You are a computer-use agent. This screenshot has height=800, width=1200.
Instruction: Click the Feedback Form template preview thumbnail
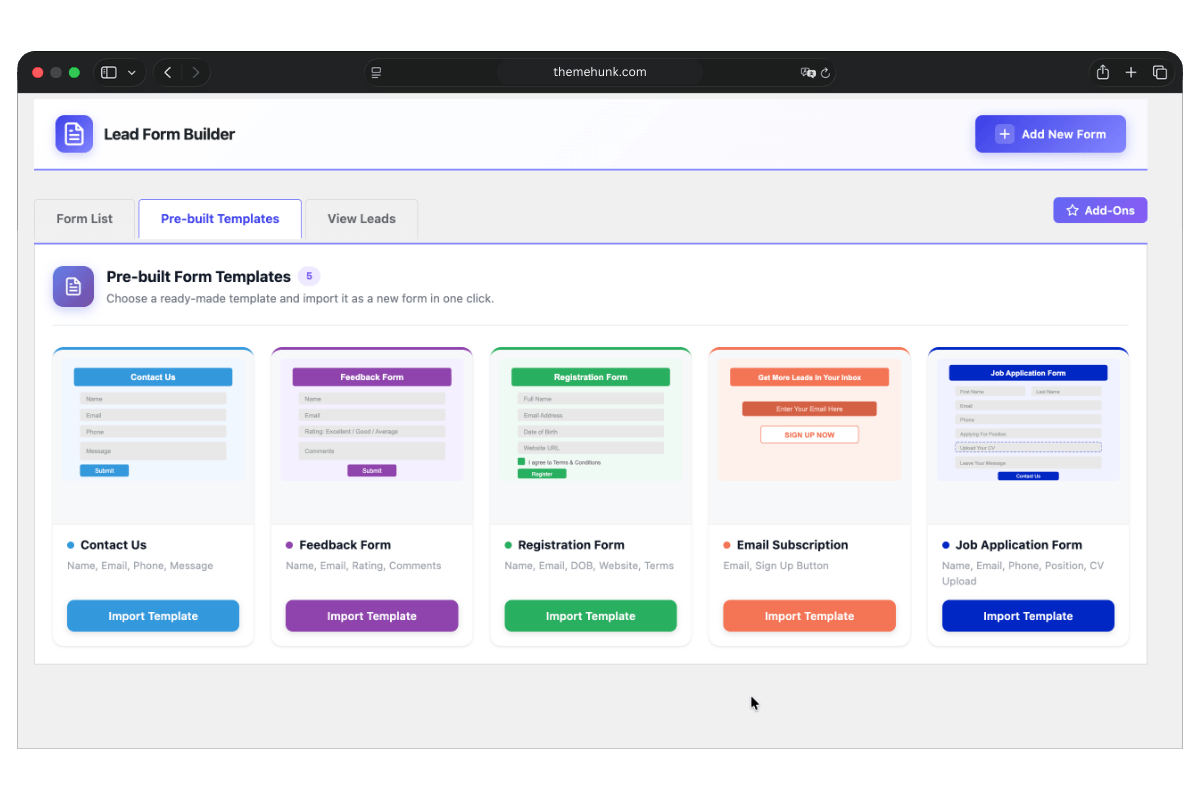click(x=372, y=420)
